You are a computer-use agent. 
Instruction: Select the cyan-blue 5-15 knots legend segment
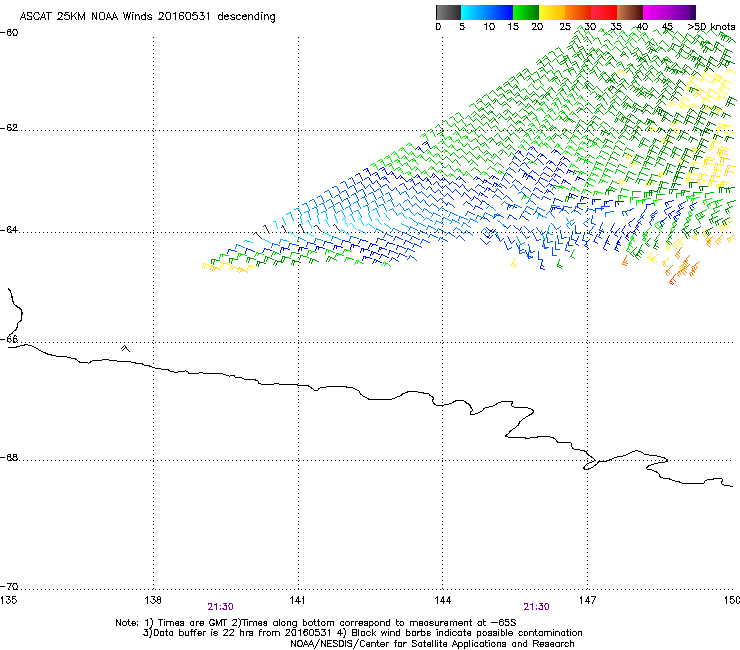point(487,12)
